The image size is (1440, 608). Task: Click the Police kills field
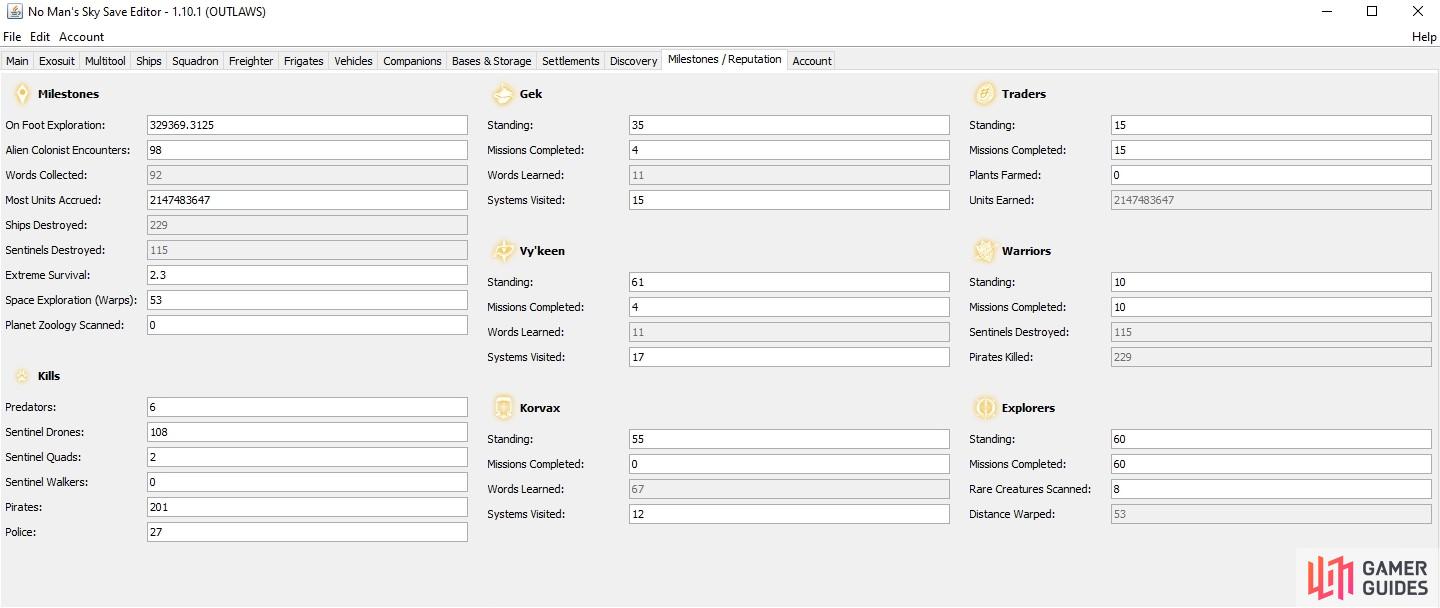(x=307, y=532)
